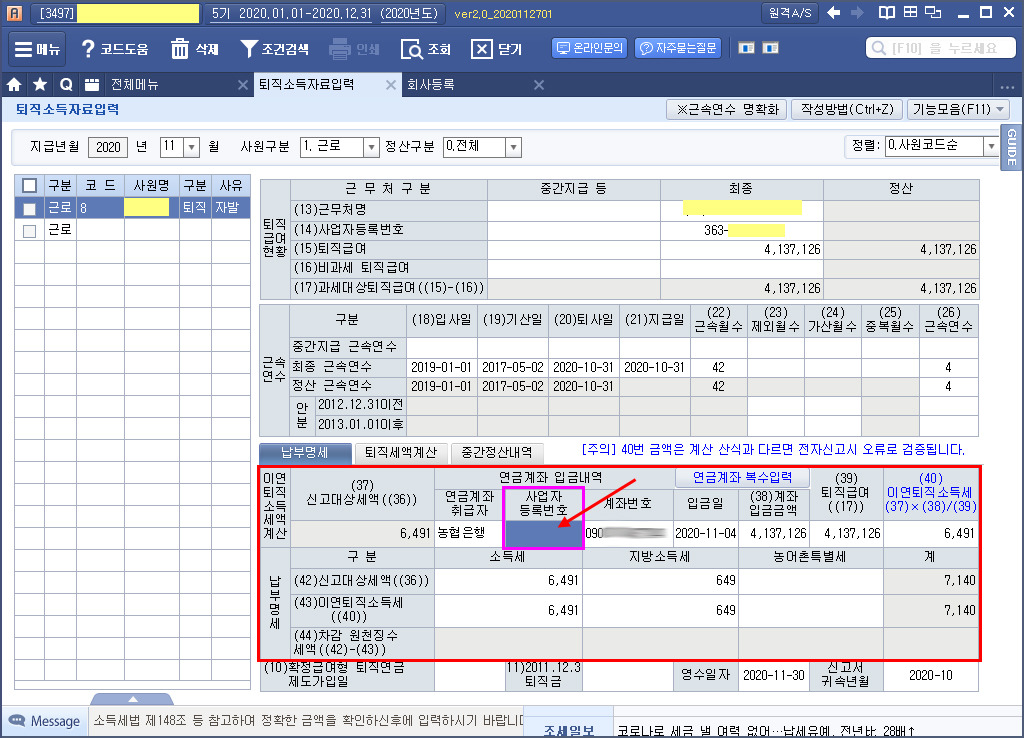1024x738 pixels.
Task: Open 정렬 0.사원코드순 dropdown
Action: click(991, 146)
